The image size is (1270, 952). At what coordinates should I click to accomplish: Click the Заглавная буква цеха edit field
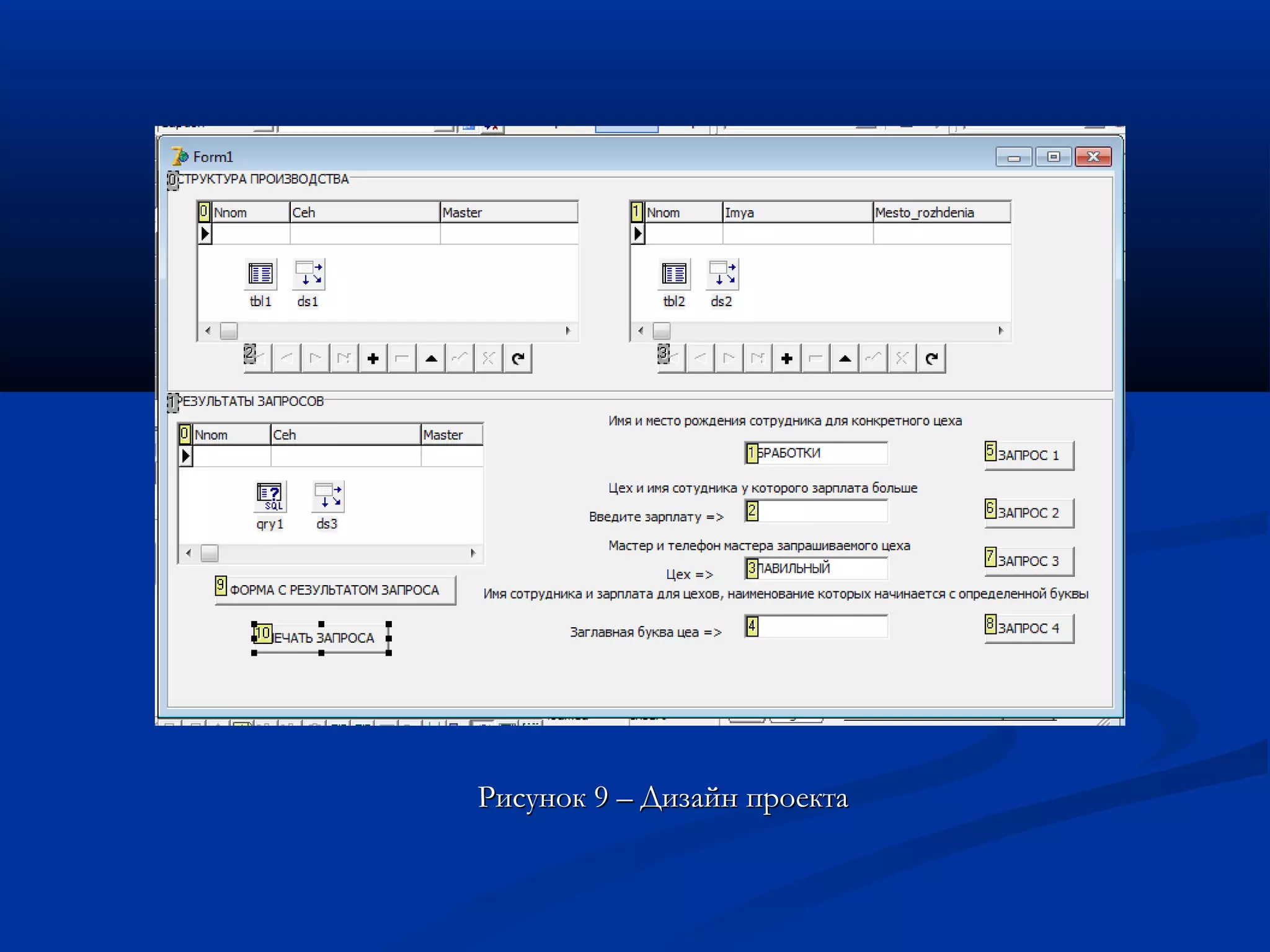[821, 627]
